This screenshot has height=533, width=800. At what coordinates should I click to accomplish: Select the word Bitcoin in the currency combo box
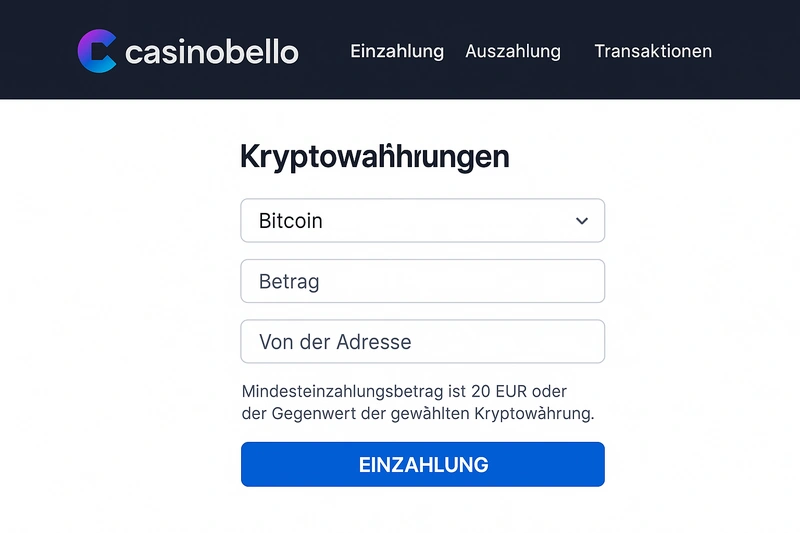tap(290, 221)
